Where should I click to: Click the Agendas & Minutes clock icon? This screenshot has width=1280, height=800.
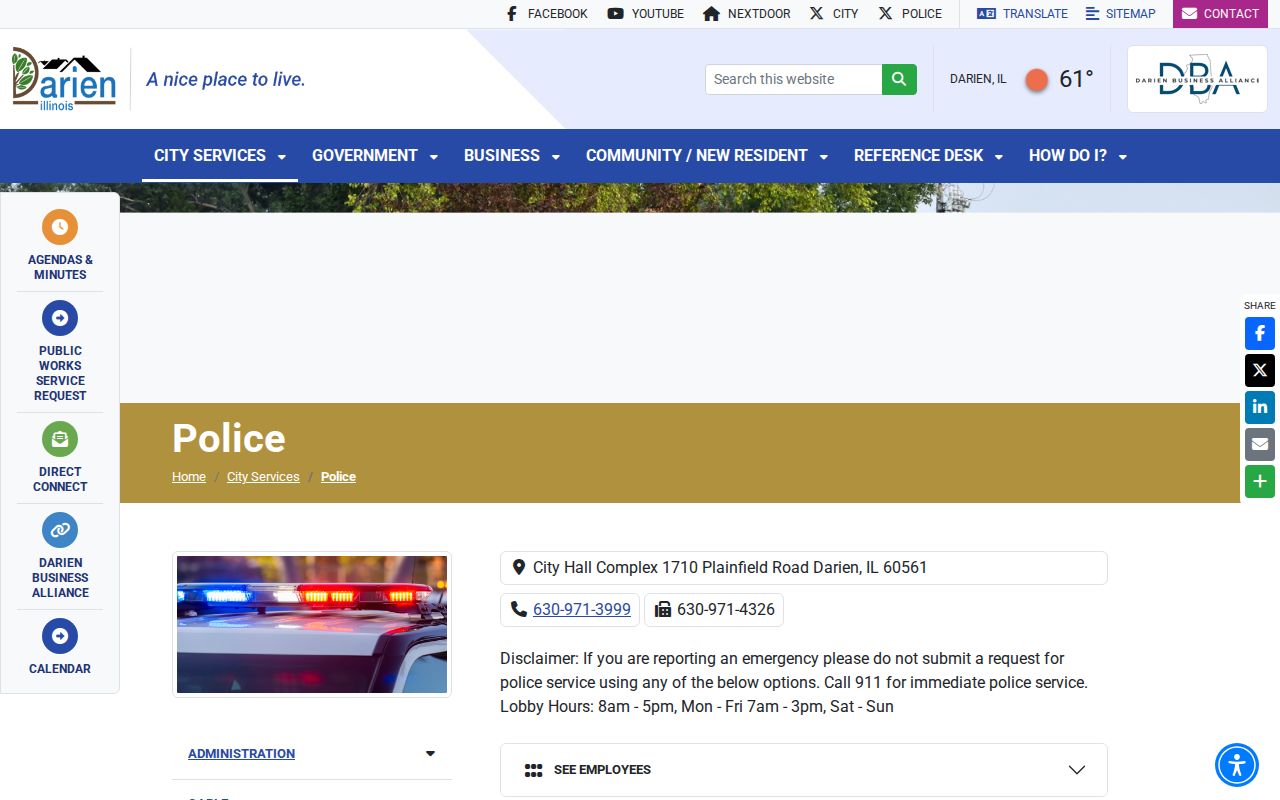click(60, 227)
